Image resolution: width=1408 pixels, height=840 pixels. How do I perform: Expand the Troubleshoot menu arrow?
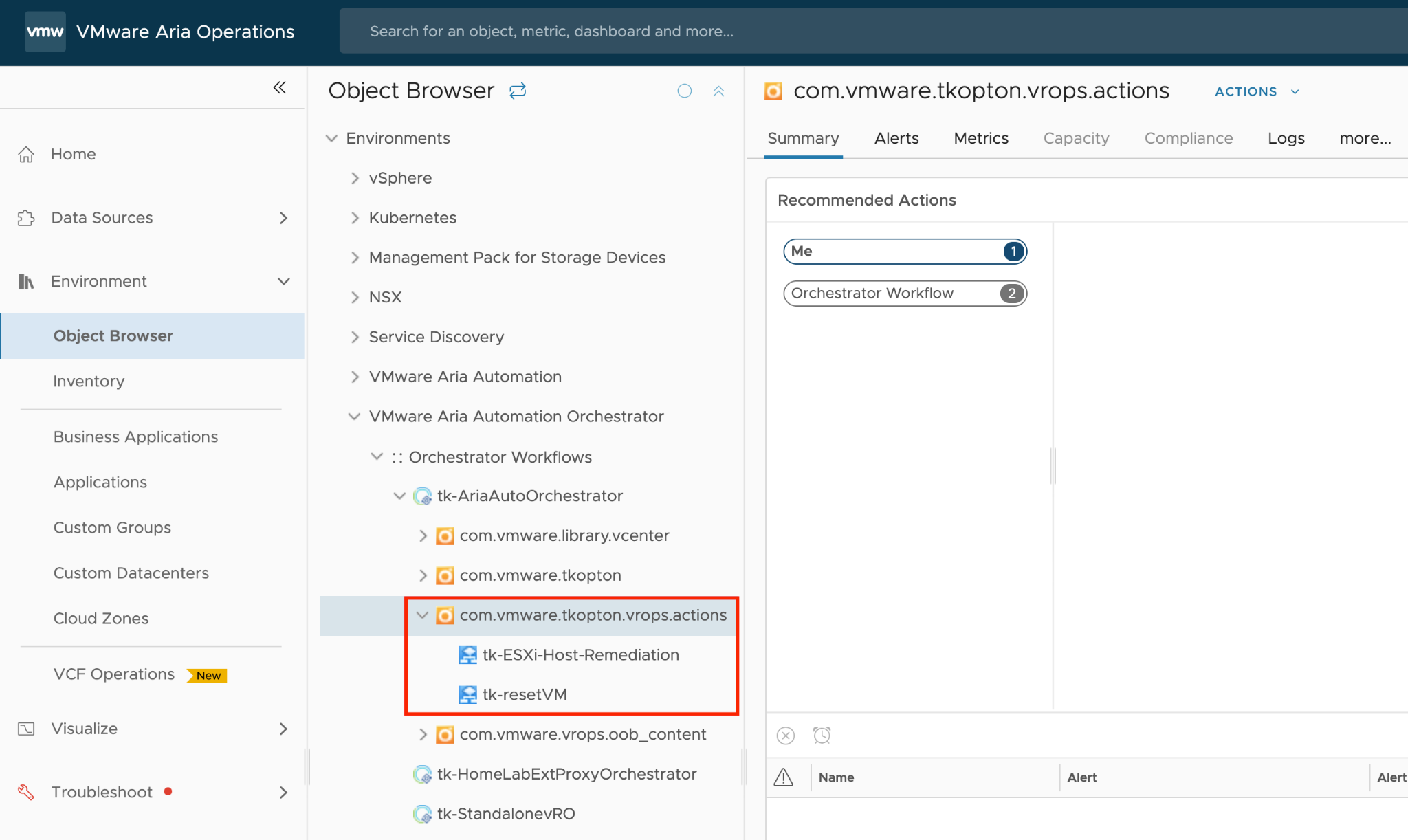click(283, 793)
